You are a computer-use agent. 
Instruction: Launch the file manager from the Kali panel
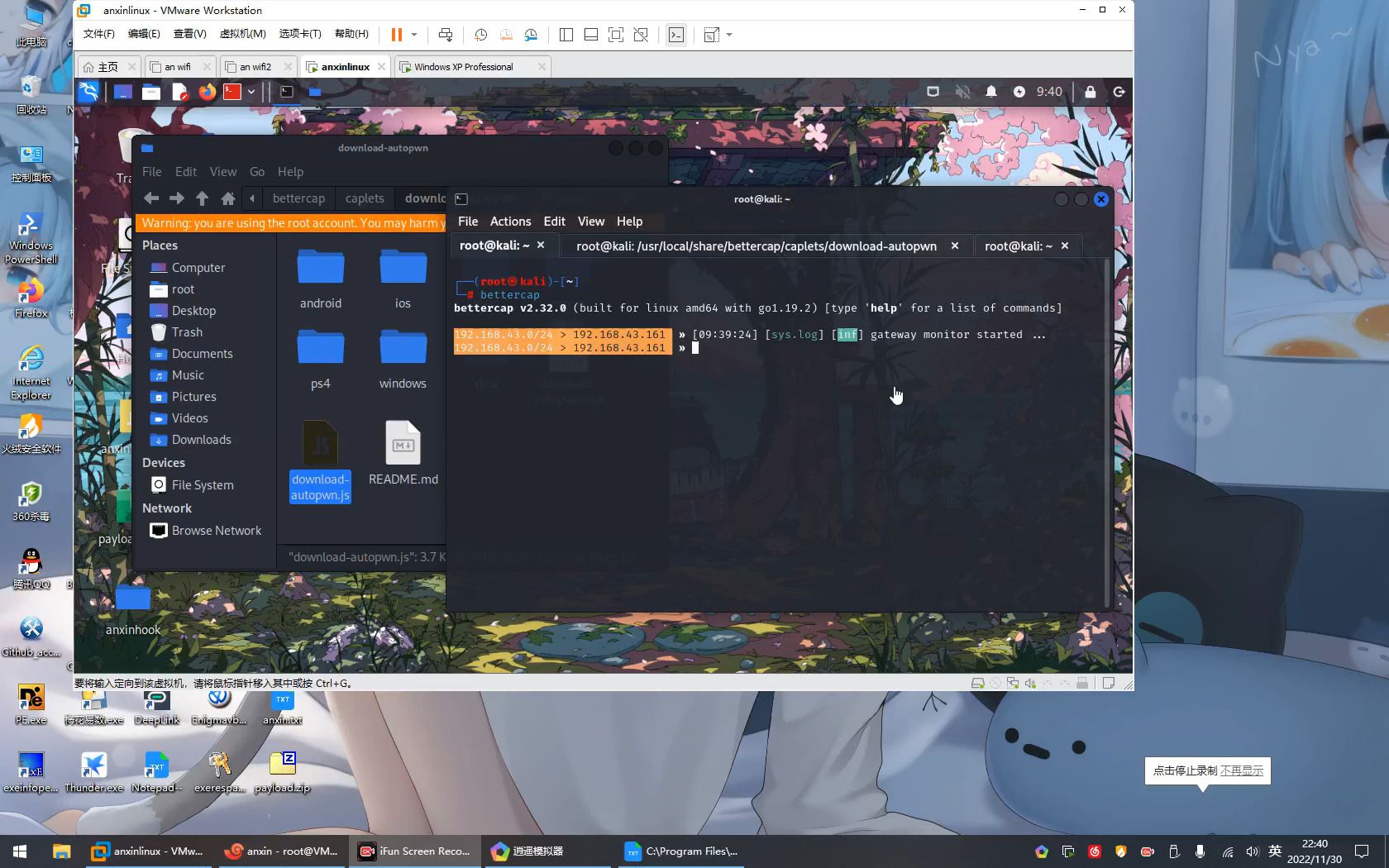[x=151, y=92]
